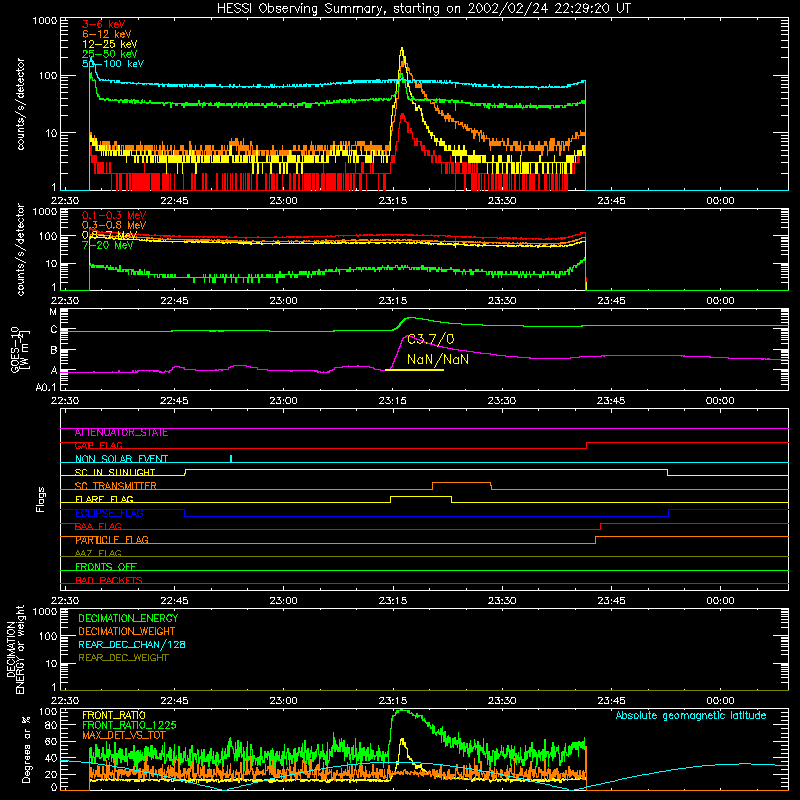
Task: Click the GAP_FLAG label
Action: pos(98,446)
